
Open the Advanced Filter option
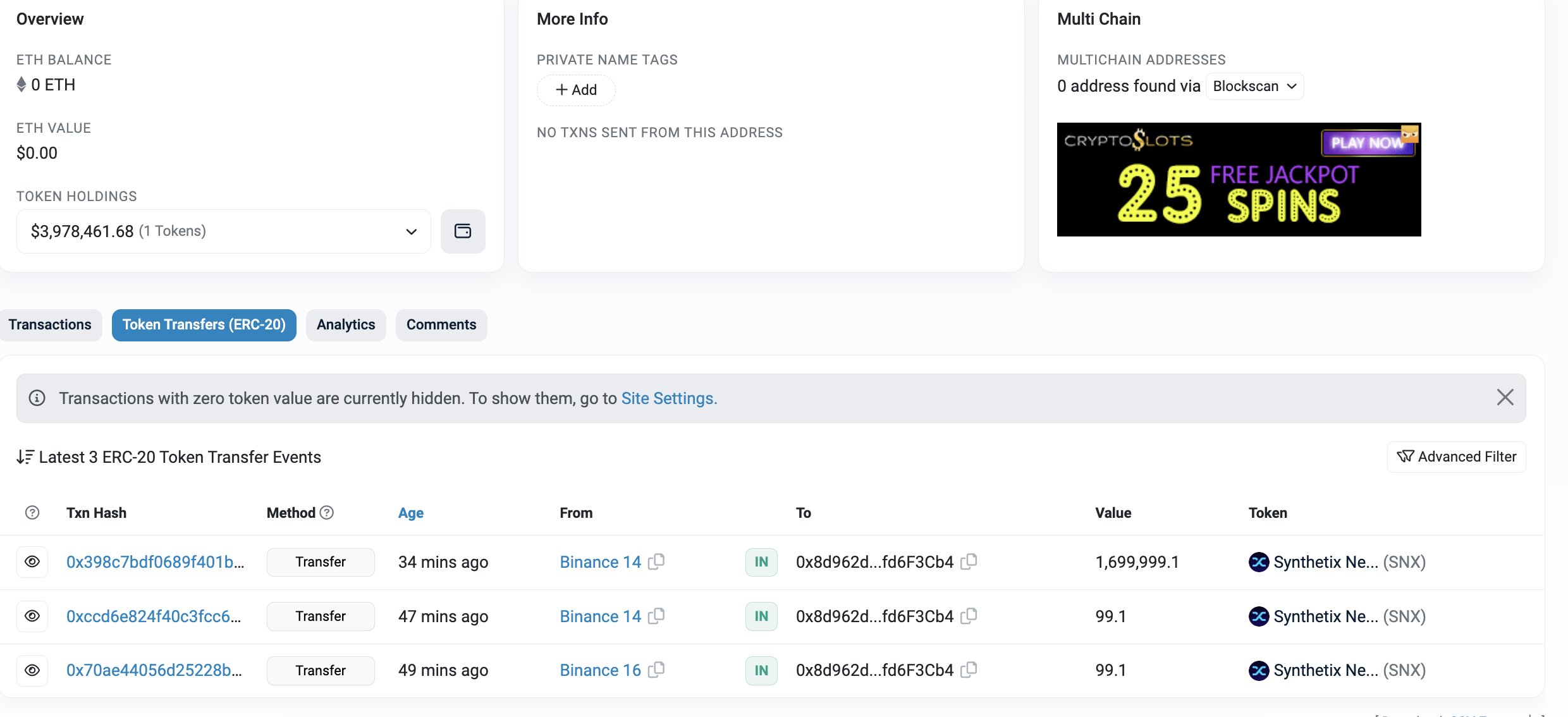(x=1456, y=457)
